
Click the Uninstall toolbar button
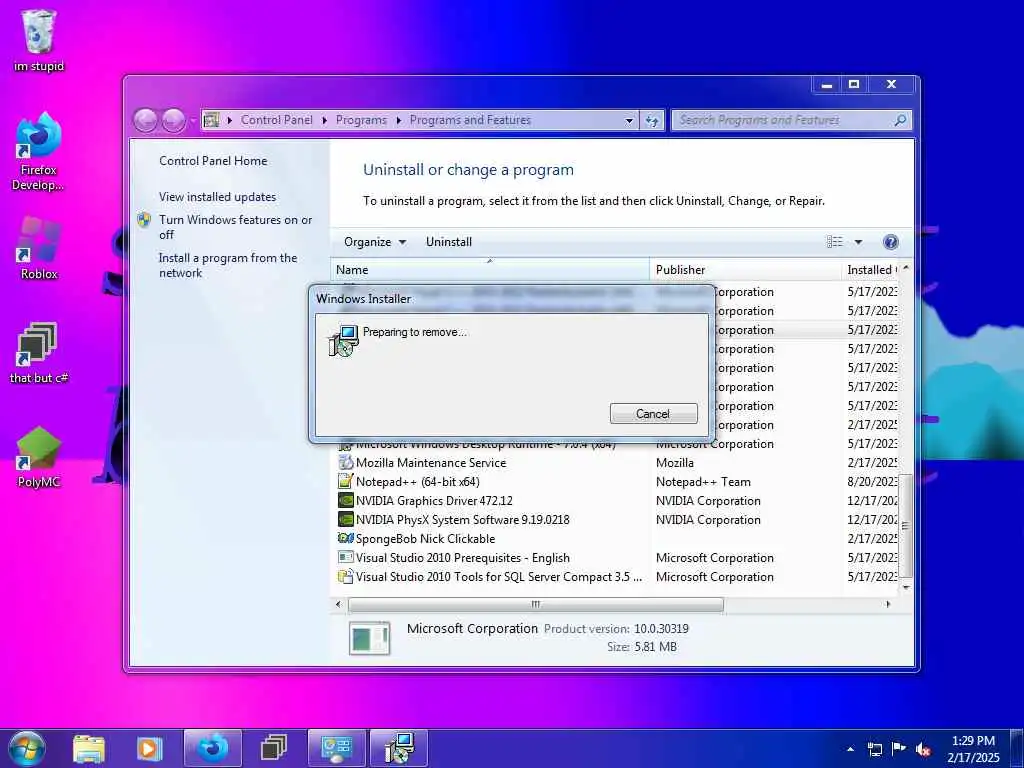point(449,242)
